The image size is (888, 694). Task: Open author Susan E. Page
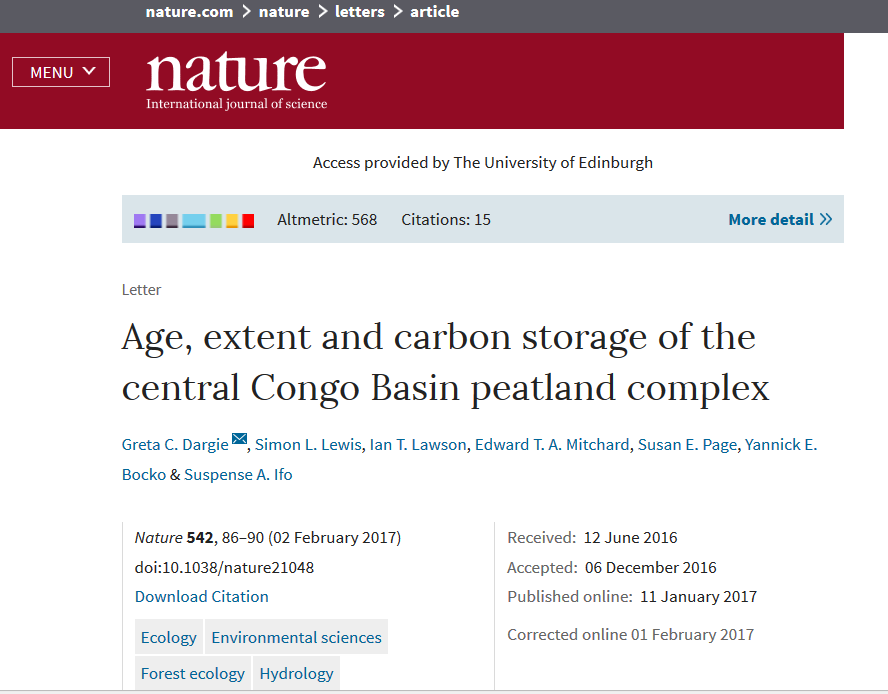tap(688, 445)
